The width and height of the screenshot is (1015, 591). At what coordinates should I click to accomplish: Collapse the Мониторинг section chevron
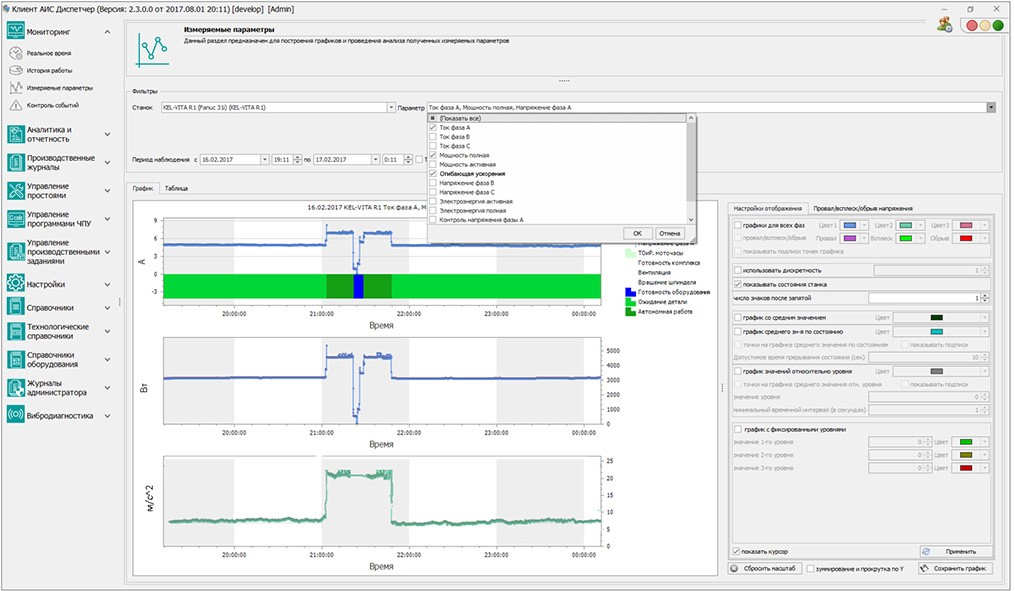coord(107,32)
